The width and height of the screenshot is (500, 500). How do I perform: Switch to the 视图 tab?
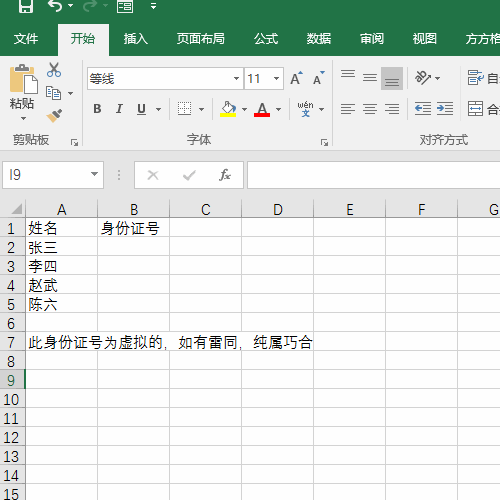[x=425, y=39]
